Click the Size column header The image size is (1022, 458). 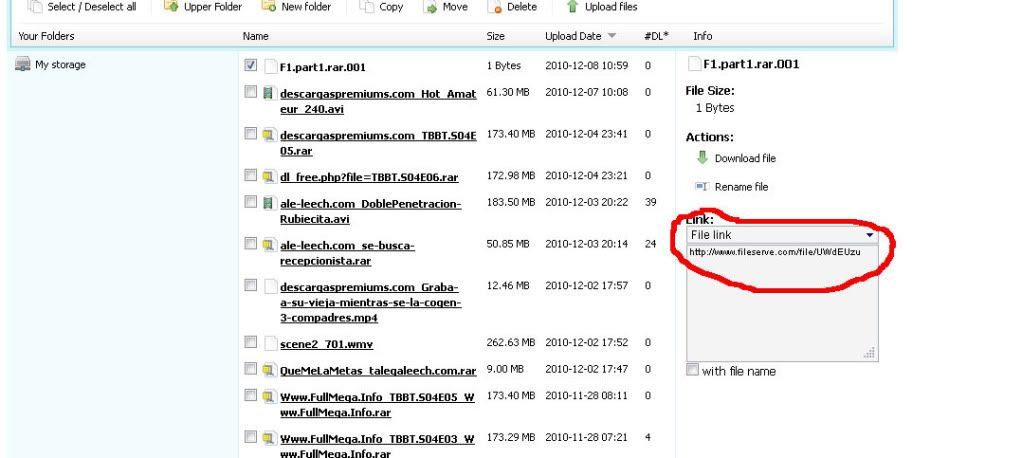tap(495, 37)
